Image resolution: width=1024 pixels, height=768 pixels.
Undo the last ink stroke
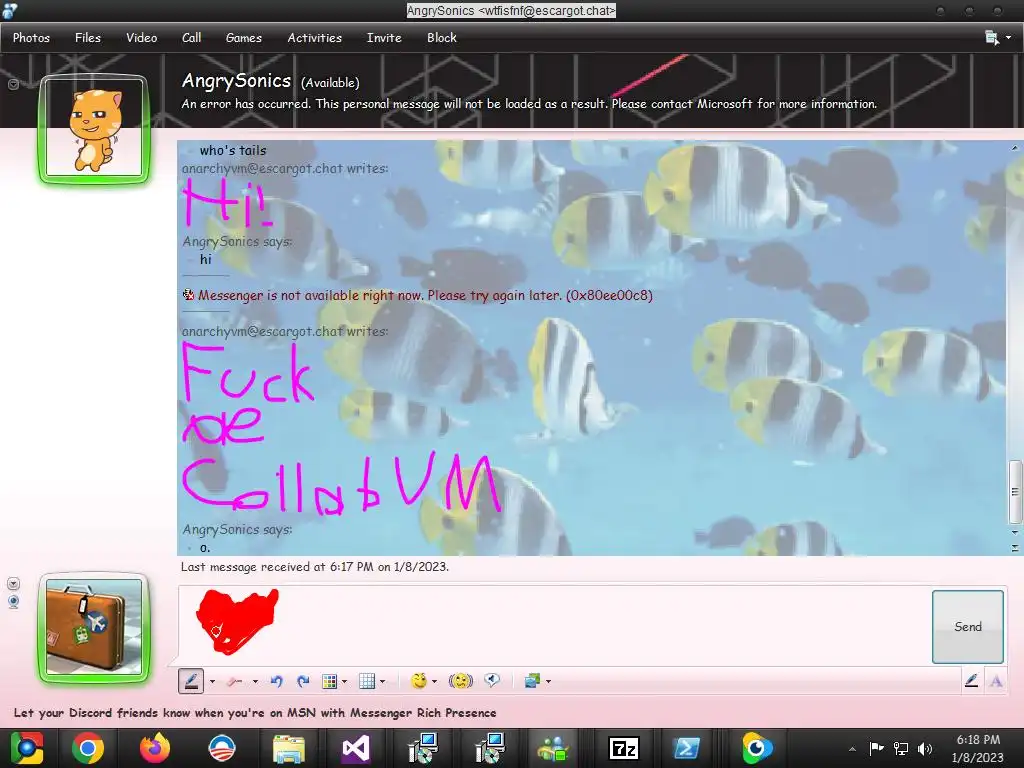pos(276,681)
